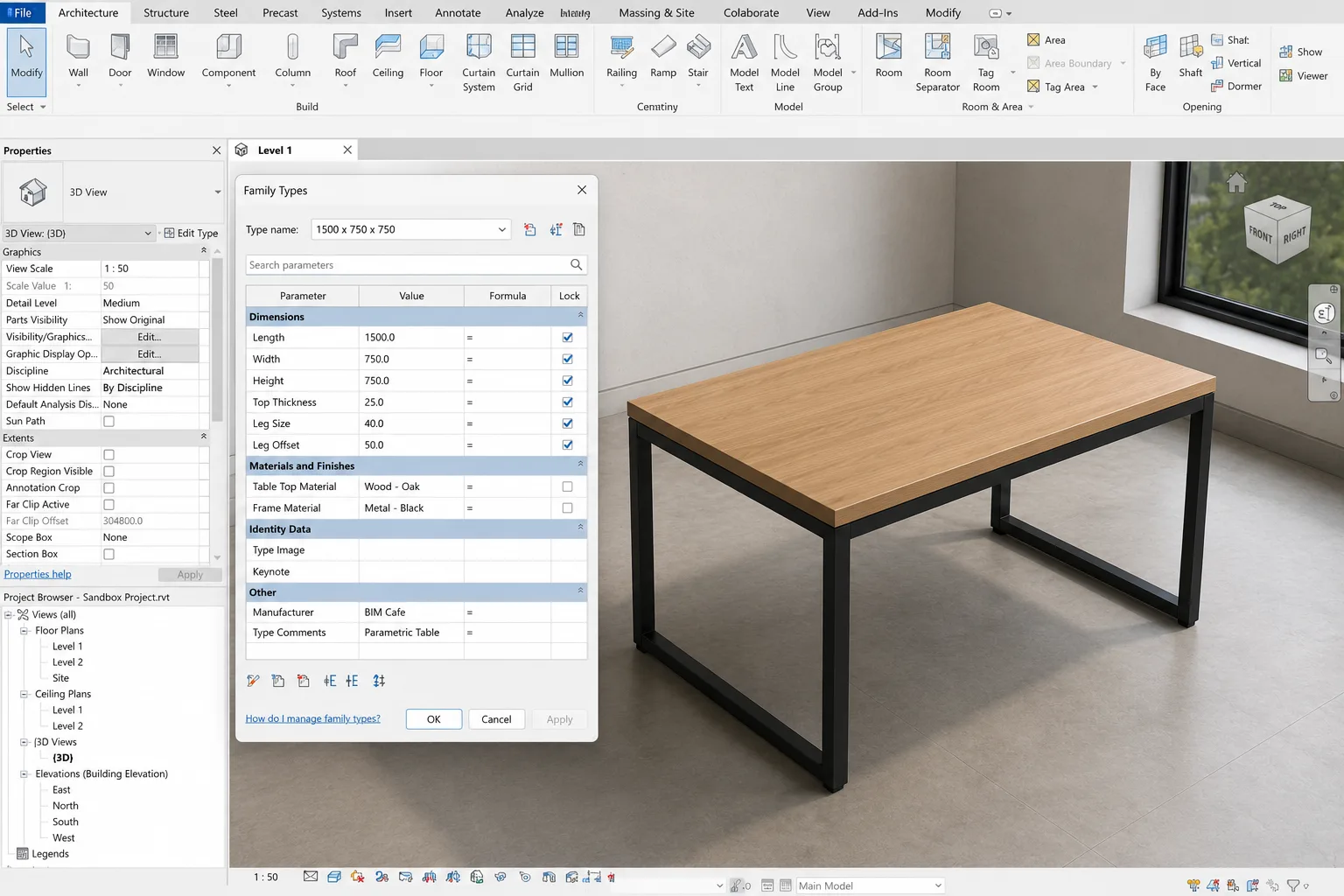This screenshot has width=1344, height=896.
Task: Click the FRONT face of the ViewCube
Action: coord(1261,234)
